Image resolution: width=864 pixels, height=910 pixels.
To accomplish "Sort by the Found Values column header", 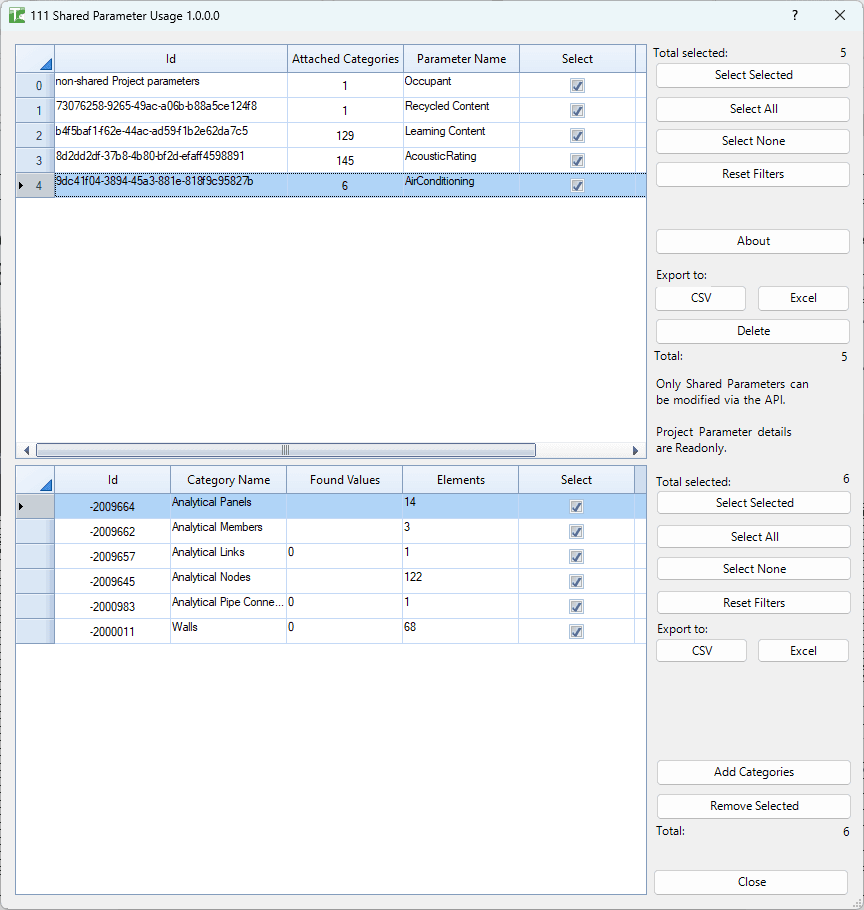I will (345, 480).
